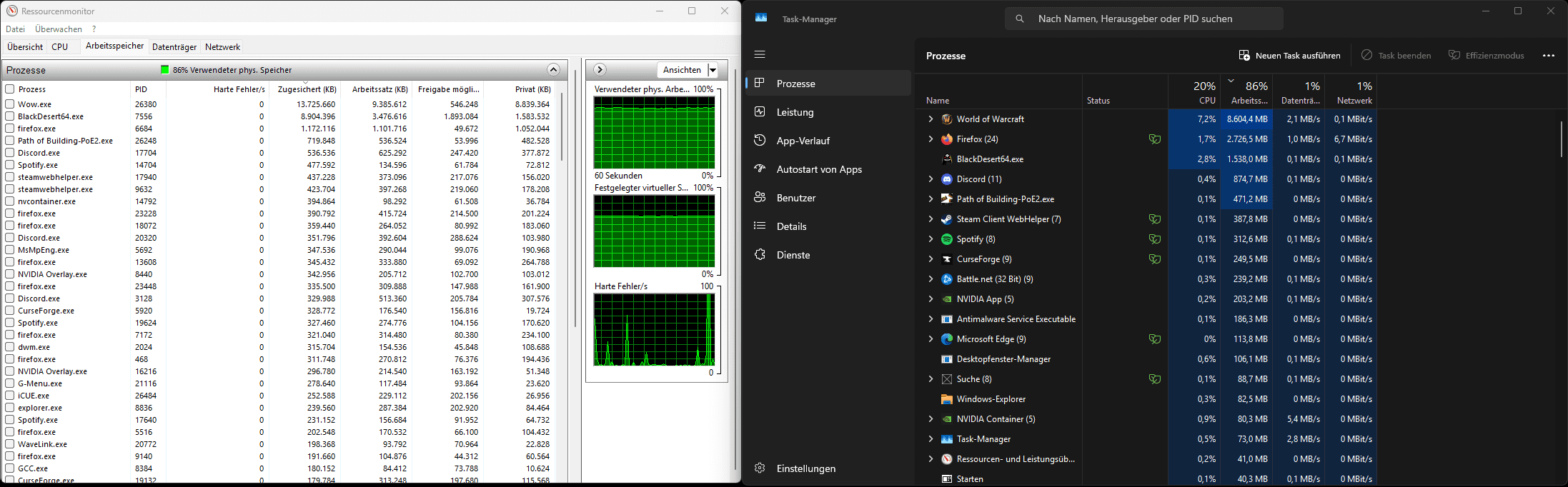Sort by CPU 20% column header
Viewport: 1568px width, 487px height.
tap(1195, 92)
